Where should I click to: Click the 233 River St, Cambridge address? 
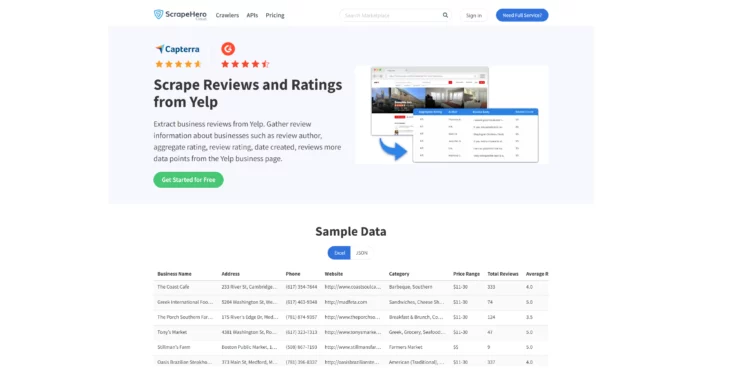249,287
